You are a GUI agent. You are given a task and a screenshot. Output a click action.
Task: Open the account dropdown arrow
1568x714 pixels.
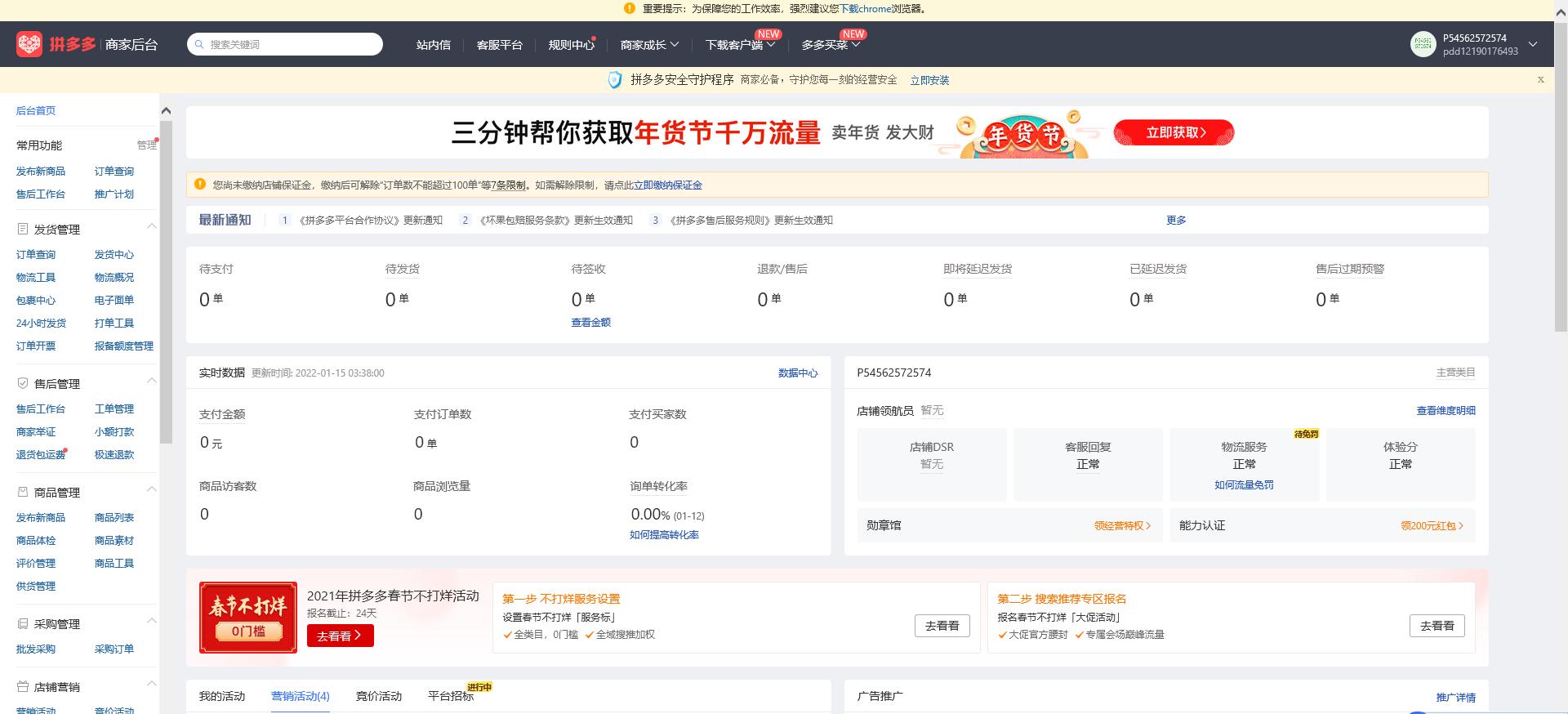(1533, 44)
